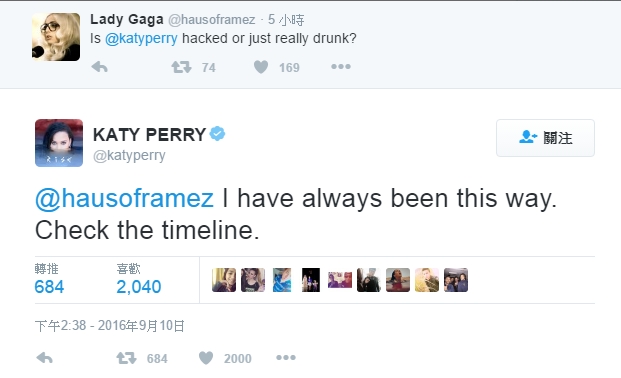
Task: View the 684 轉推 retweets list
Action: point(49,279)
